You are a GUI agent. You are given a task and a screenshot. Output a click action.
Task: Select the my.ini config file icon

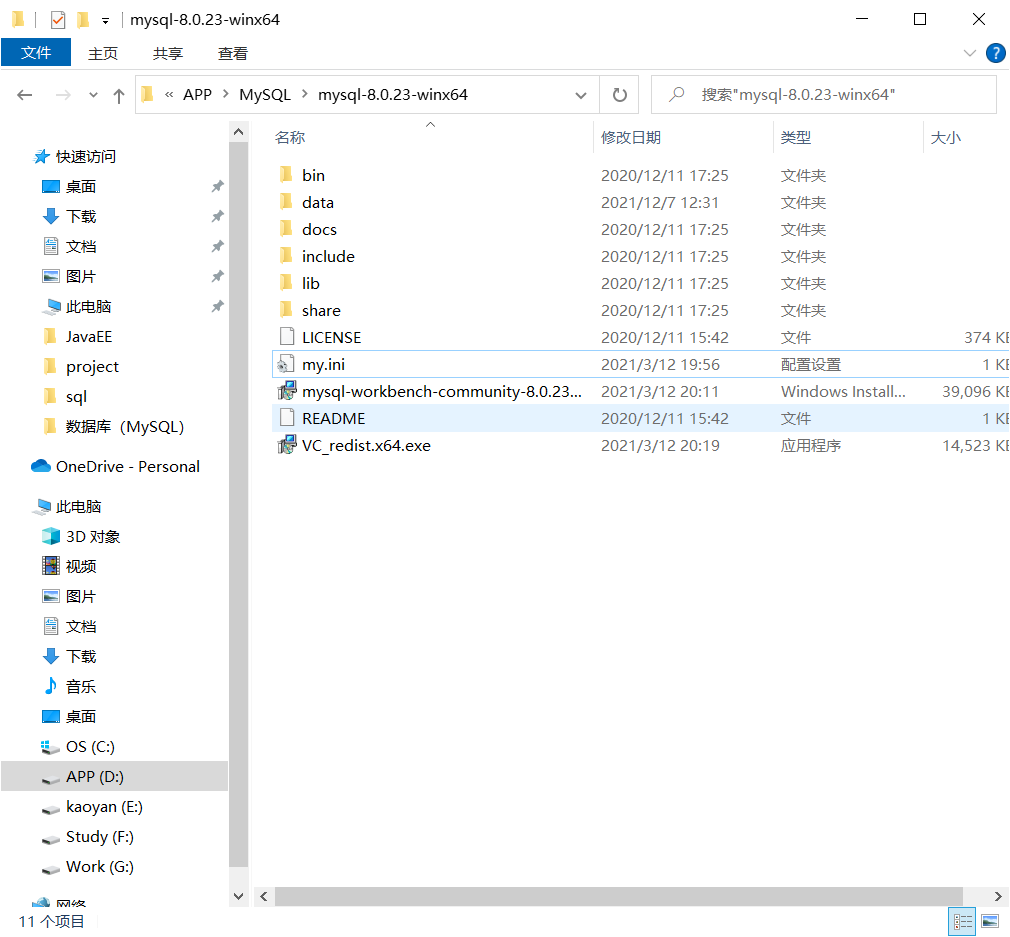[x=286, y=364]
